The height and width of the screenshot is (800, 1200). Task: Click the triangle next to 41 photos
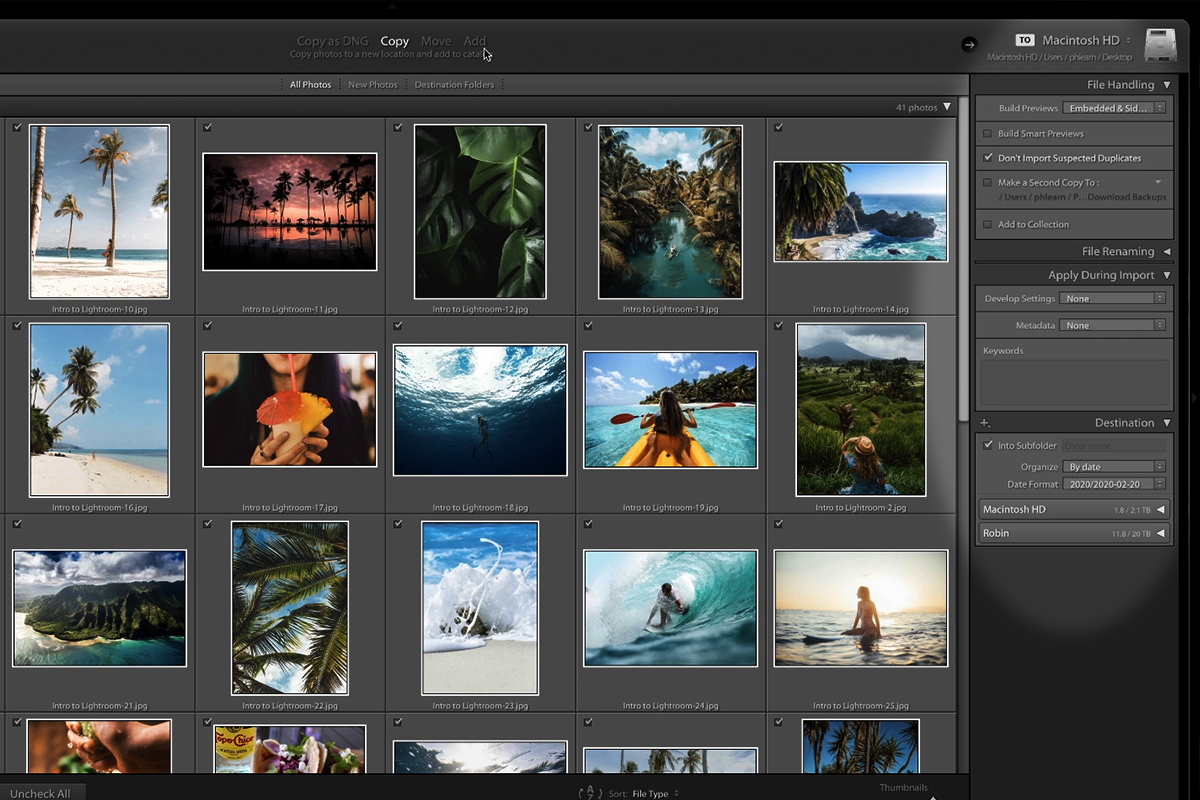pyautogui.click(x=947, y=107)
